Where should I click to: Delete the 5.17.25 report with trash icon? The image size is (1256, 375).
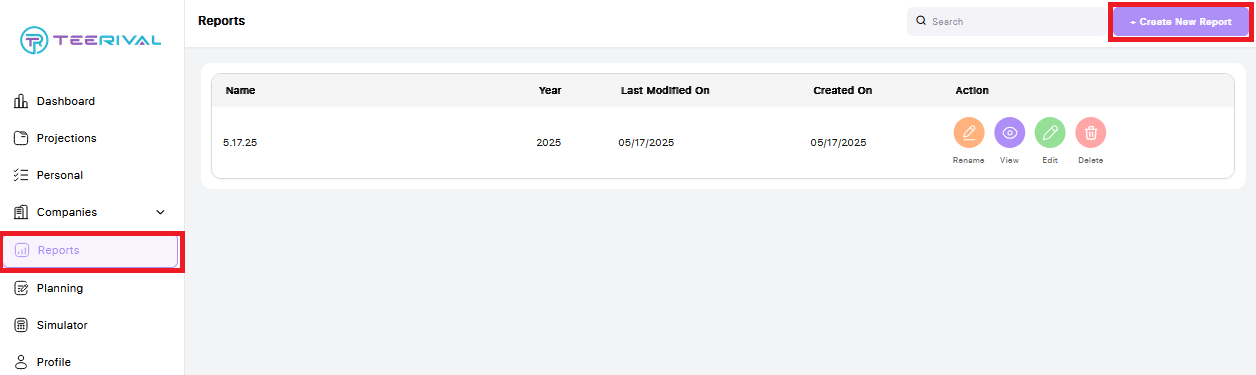(1091, 133)
